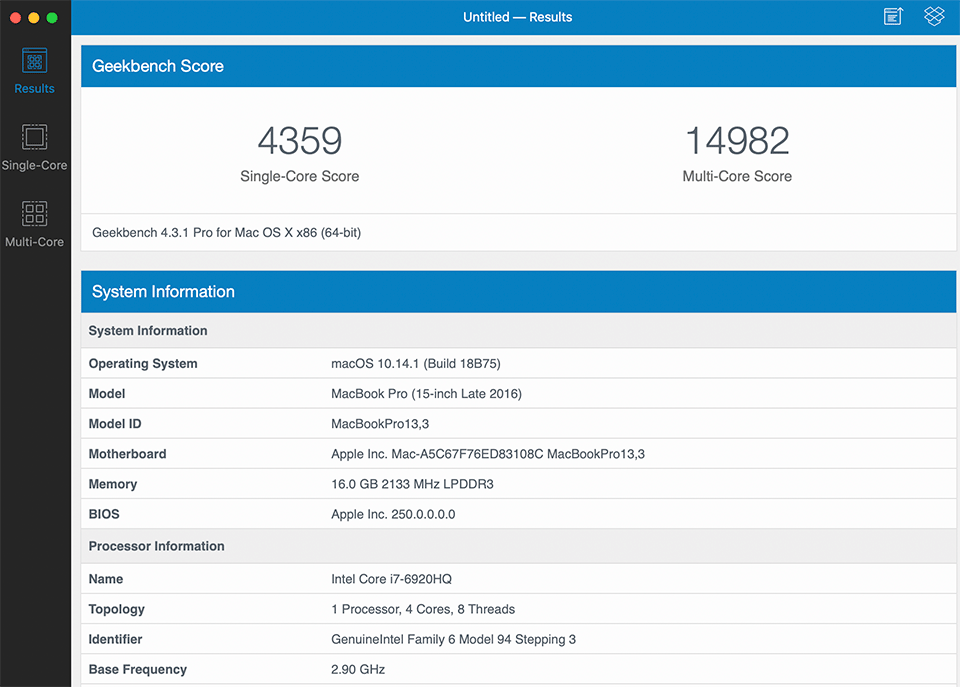This screenshot has width=960, height=687.
Task: Maximize the Geekbench window
Action: point(52,18)
